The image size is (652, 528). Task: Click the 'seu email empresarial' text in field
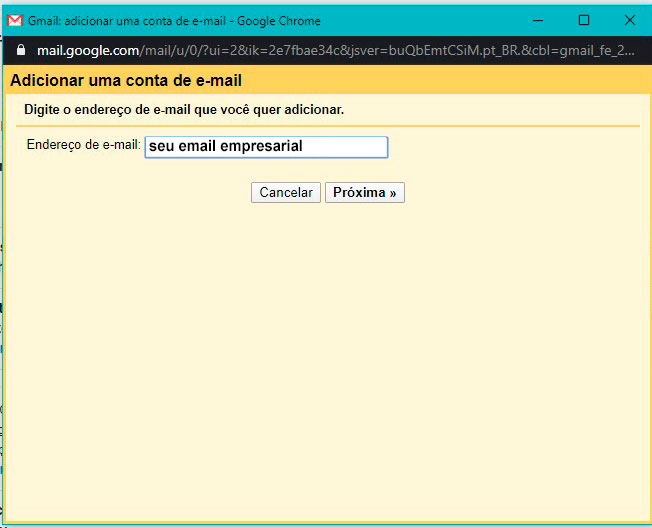pos(225,147)
